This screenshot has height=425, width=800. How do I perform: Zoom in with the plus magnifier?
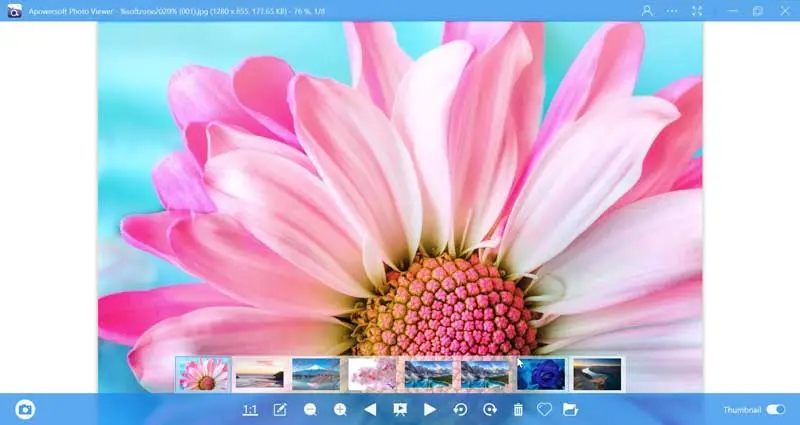tap(340, 410)
